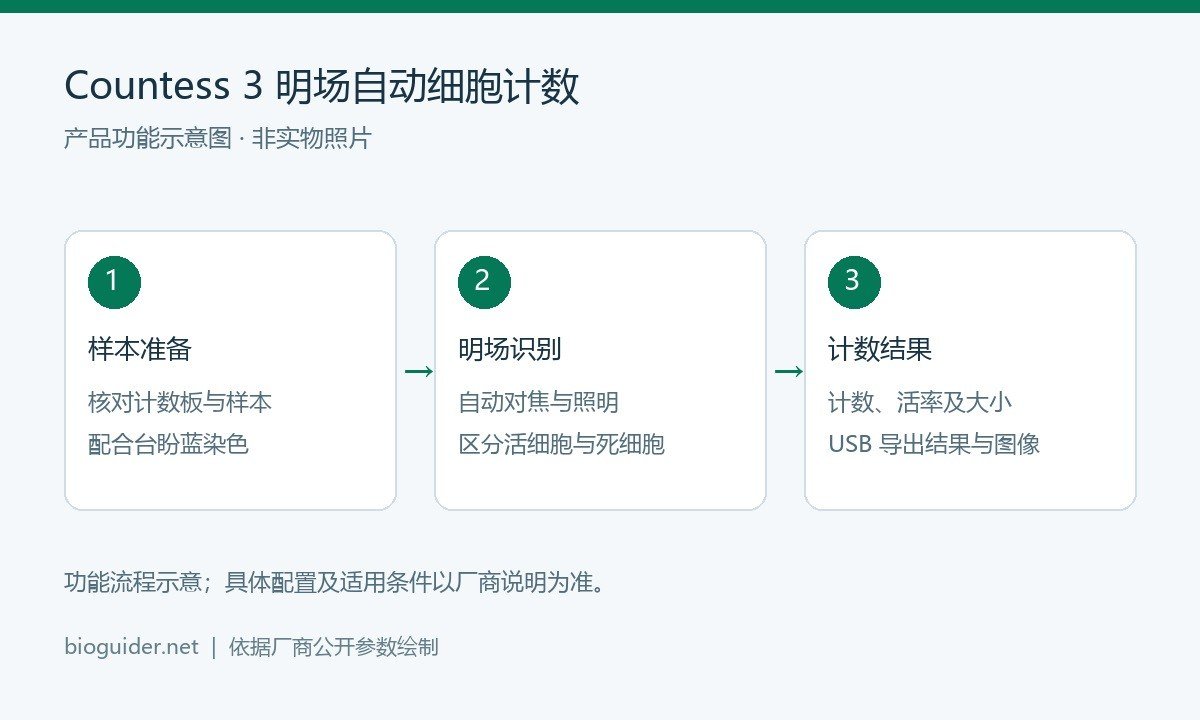The width and height of the screenshot is (1200, 720).
Task: Click the text "核对计数板与样本"
Action: coord(180,402)
